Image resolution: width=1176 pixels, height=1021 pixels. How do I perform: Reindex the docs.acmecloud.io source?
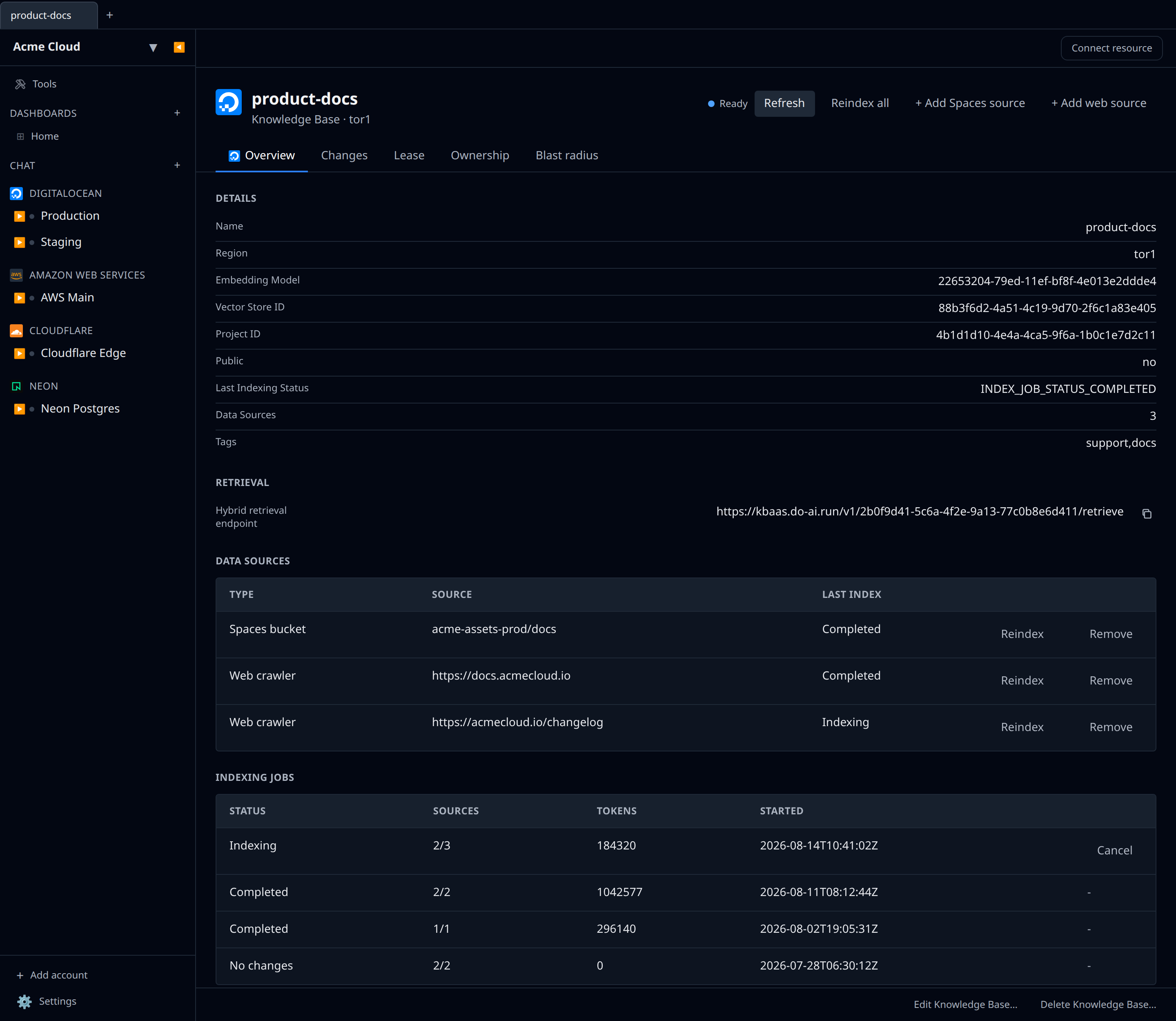(x=1022, y=681)
